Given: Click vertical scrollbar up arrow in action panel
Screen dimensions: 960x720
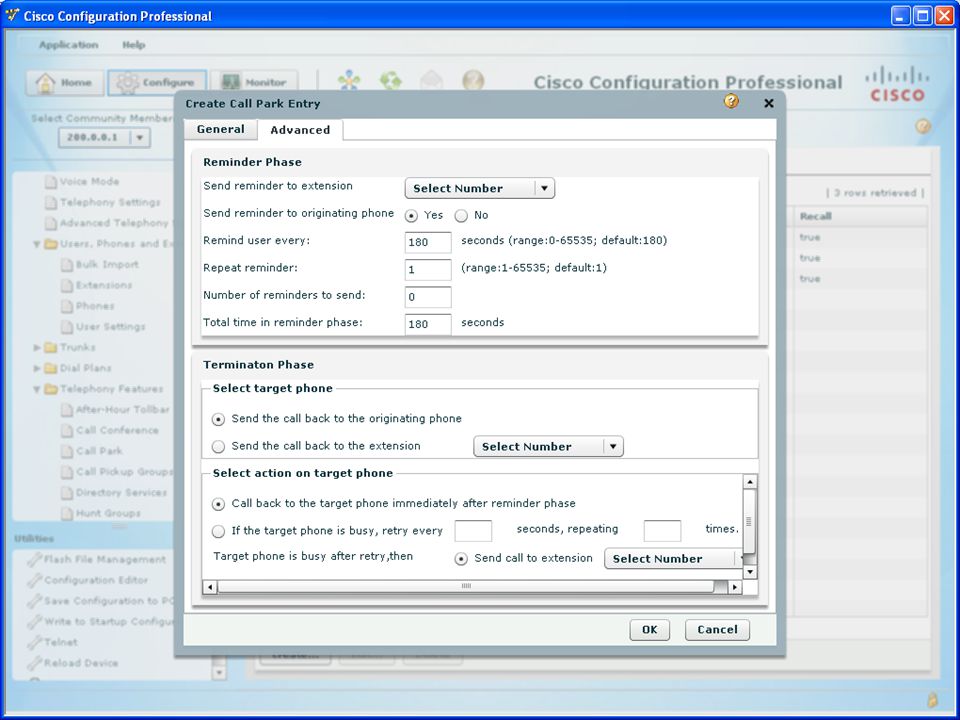Looking at the screenshot, I should pyautogui.click(x=750, y=482).
